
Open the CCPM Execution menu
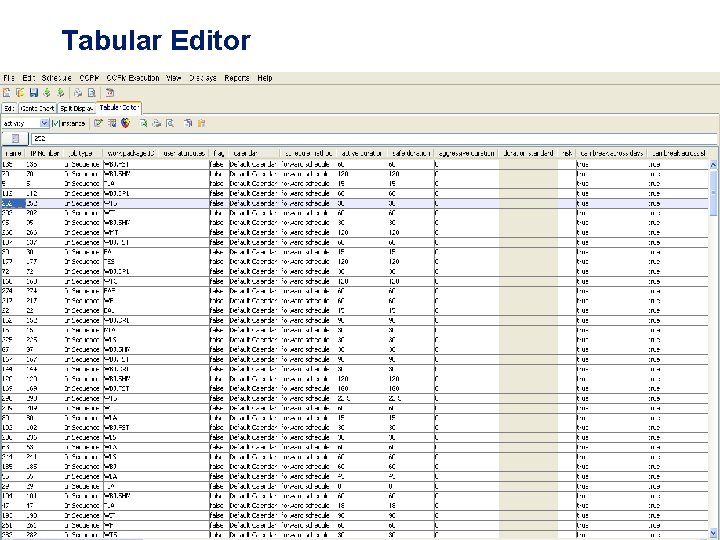click(x=133, y=78)
